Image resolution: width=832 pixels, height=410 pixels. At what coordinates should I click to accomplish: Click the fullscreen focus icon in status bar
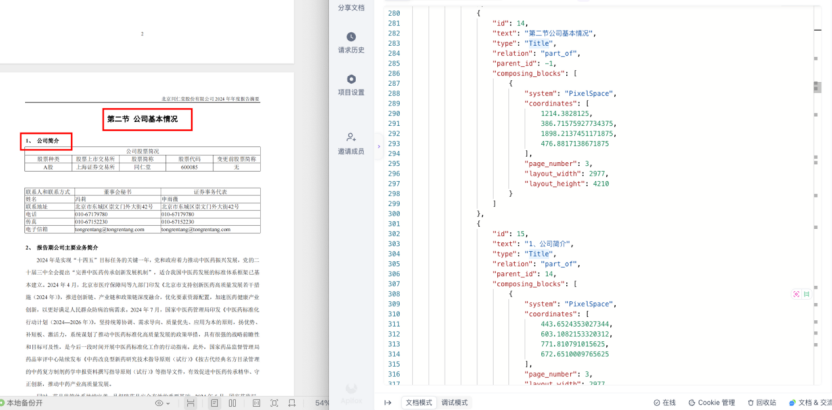point(274,403)
